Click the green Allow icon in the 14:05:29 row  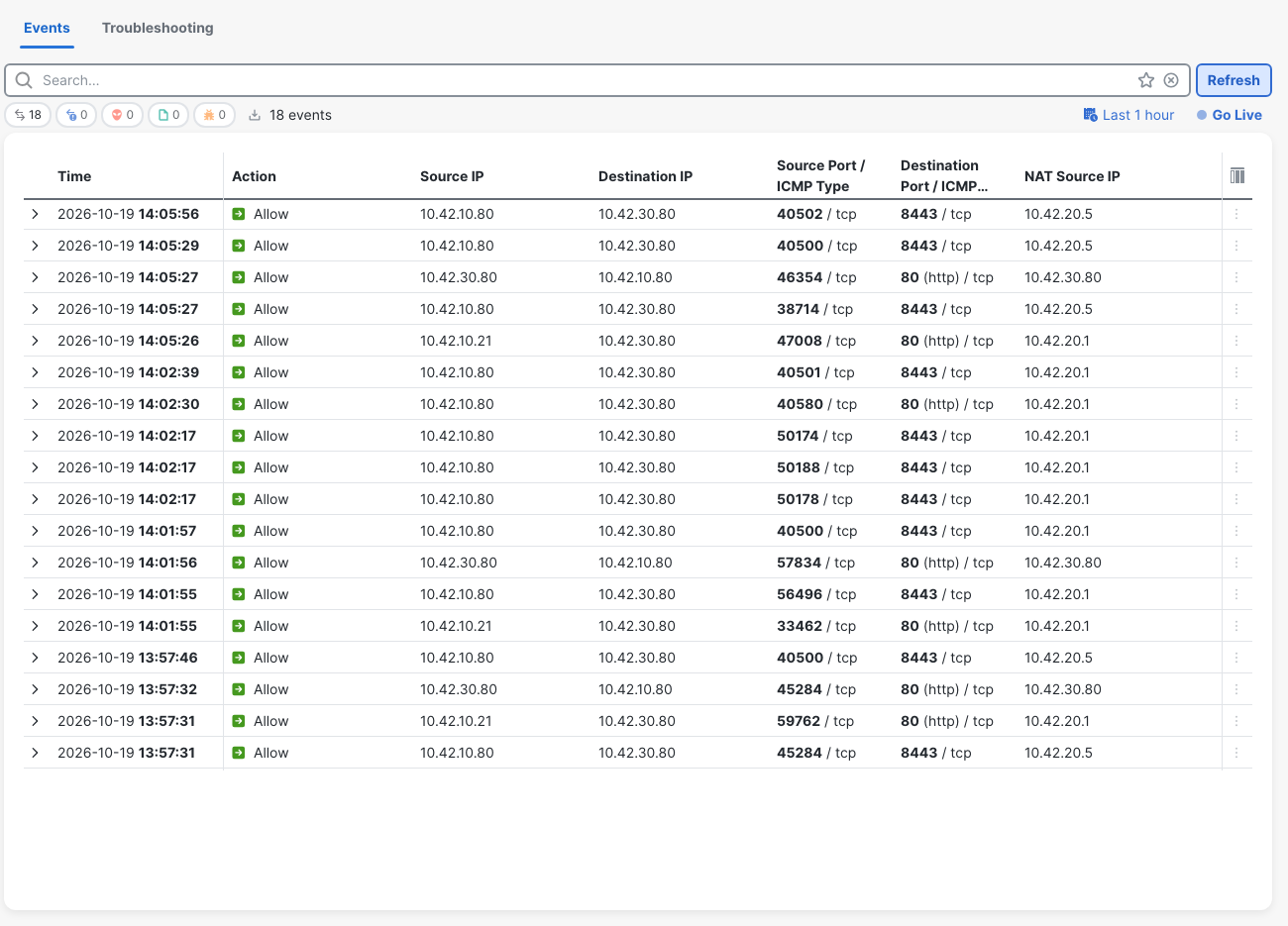click(x=239, y=246)
